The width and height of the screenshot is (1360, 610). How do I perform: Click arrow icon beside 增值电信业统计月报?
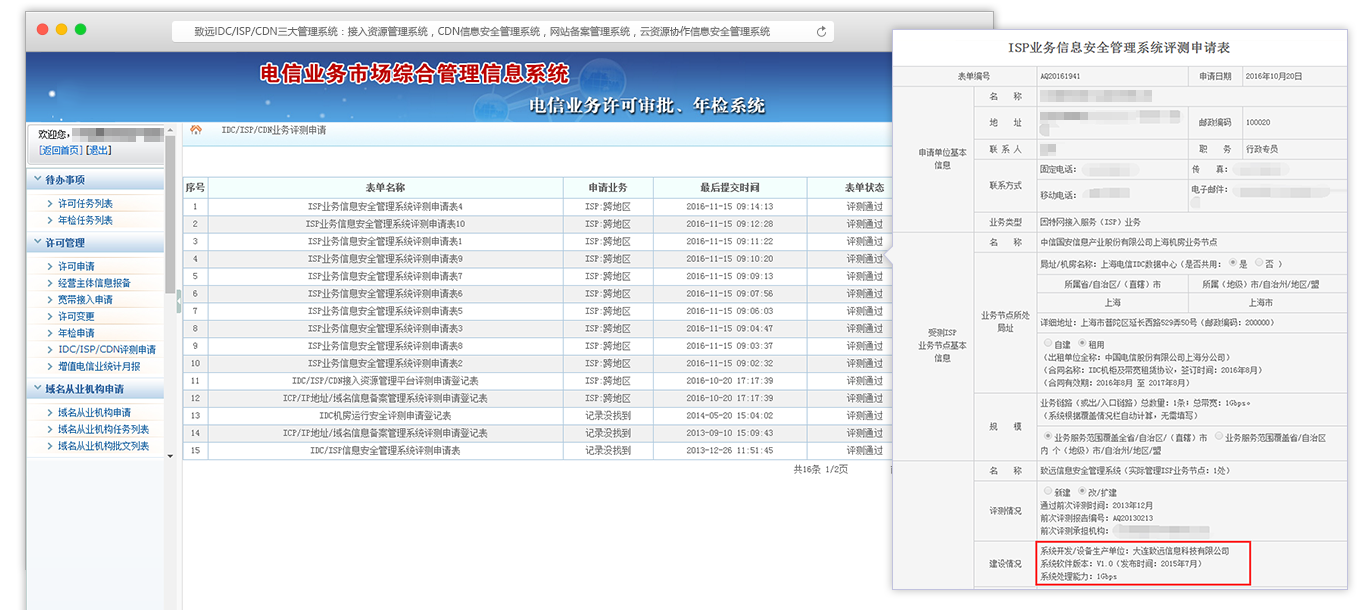[x=49, y=367]
